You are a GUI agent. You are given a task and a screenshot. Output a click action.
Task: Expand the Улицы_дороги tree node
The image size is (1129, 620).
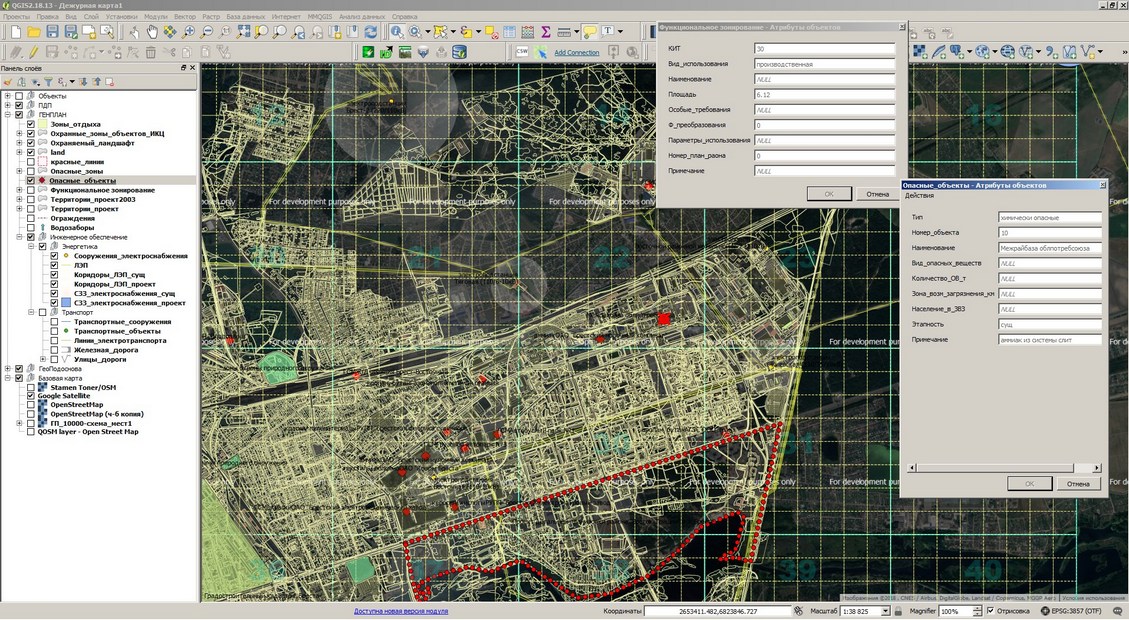(x=42, y=359)
